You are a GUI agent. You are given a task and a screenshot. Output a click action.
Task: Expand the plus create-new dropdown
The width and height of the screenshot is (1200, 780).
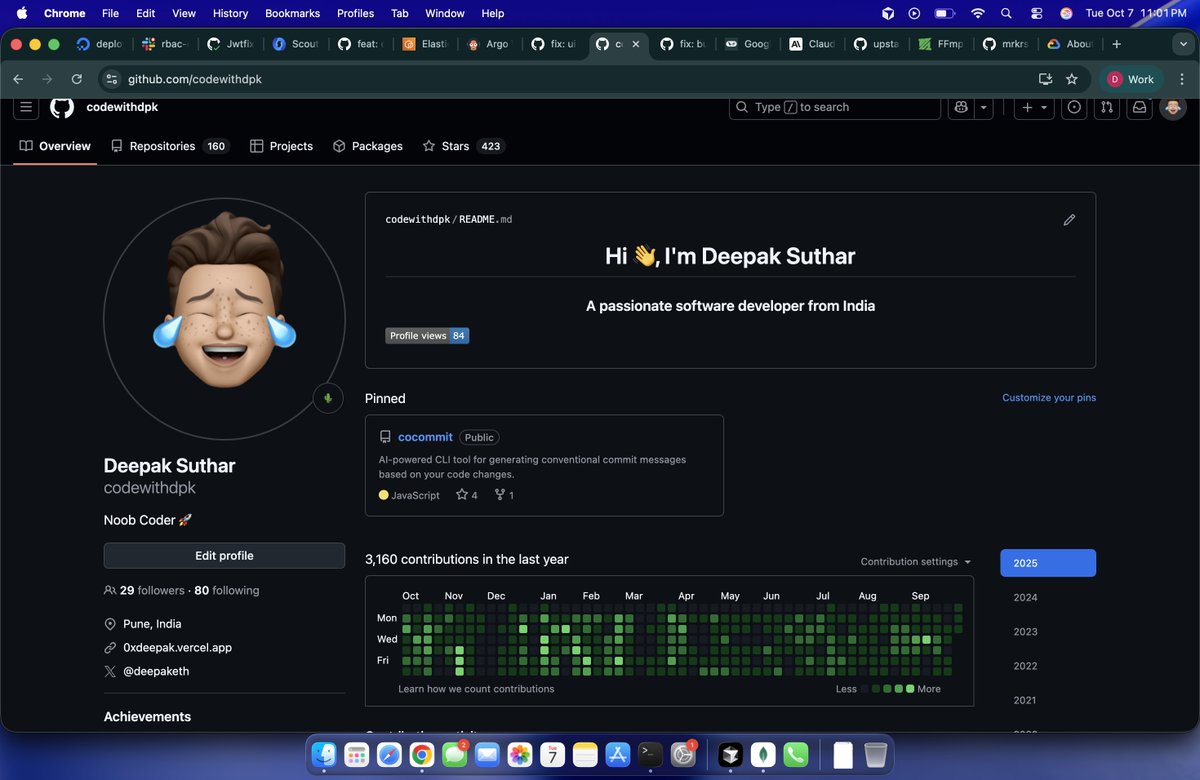[1035, 107]
